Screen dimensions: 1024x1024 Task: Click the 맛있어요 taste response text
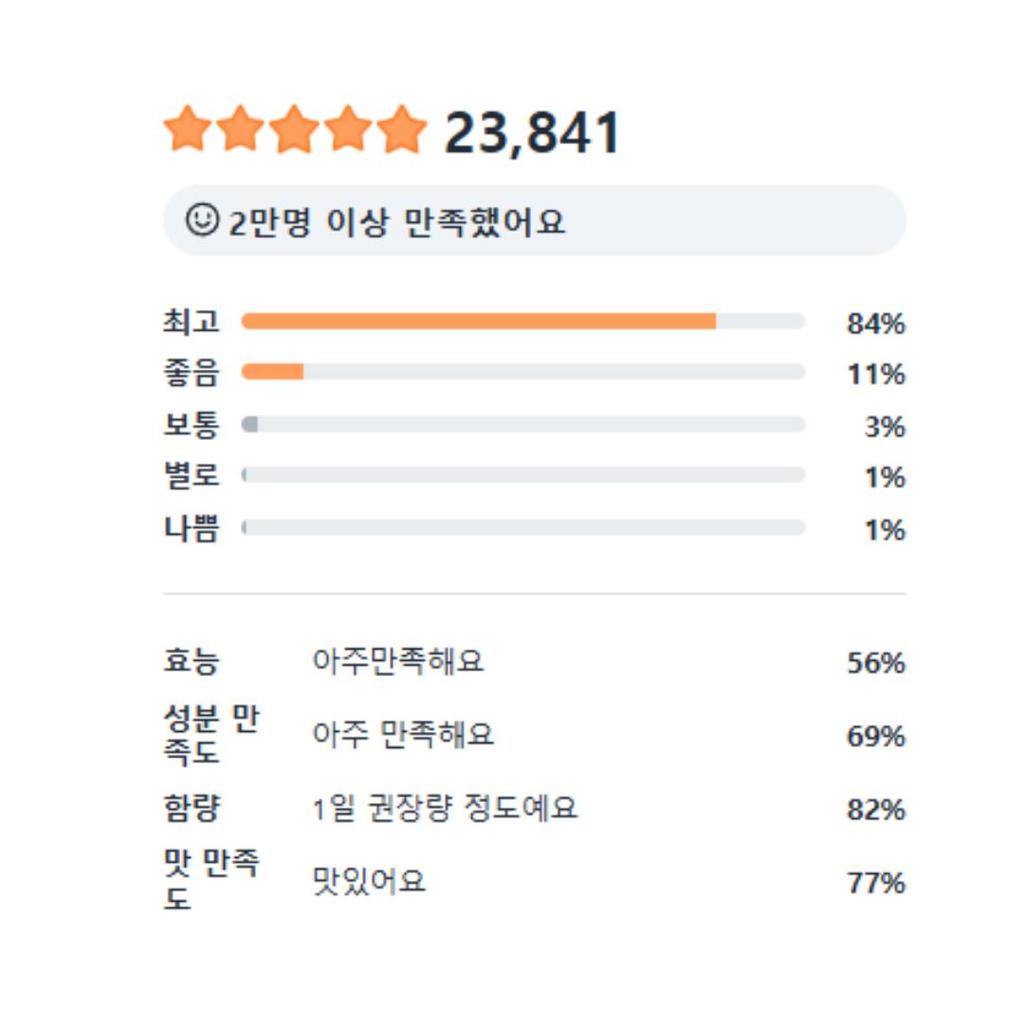coord(369,882)
